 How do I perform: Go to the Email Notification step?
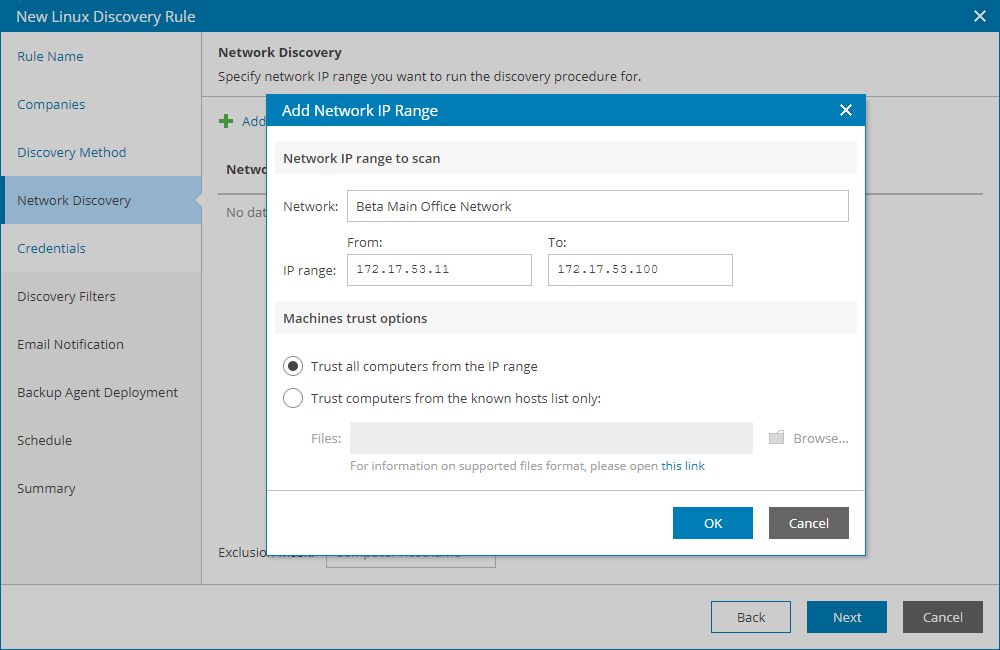click(x=70, y=344)
